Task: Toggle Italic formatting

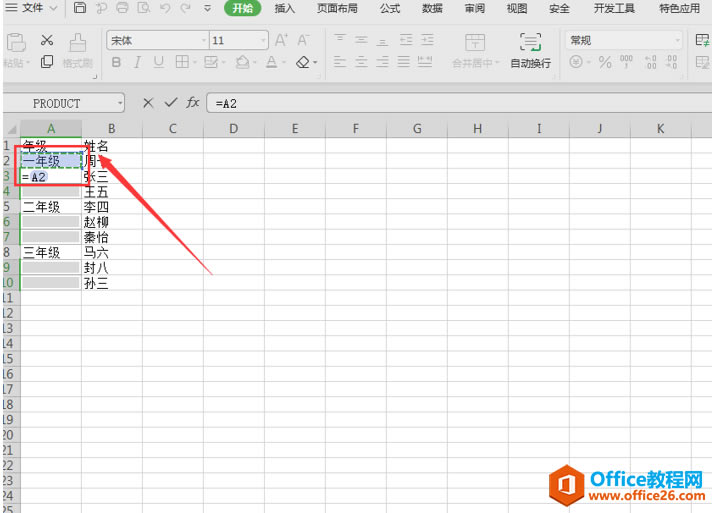Action: pyautogui.click(x=137, y=62)
